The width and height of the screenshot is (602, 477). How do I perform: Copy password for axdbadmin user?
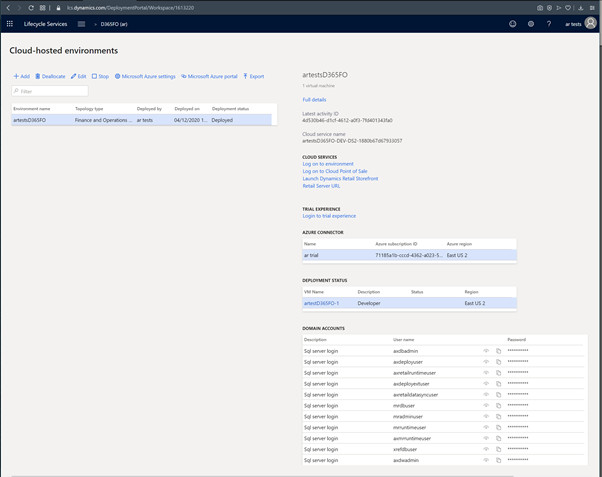(x=498, y=351)
